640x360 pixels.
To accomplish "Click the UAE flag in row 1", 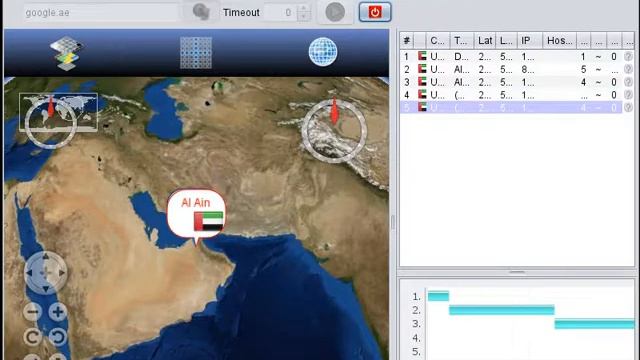I will [x=422, y=56].
